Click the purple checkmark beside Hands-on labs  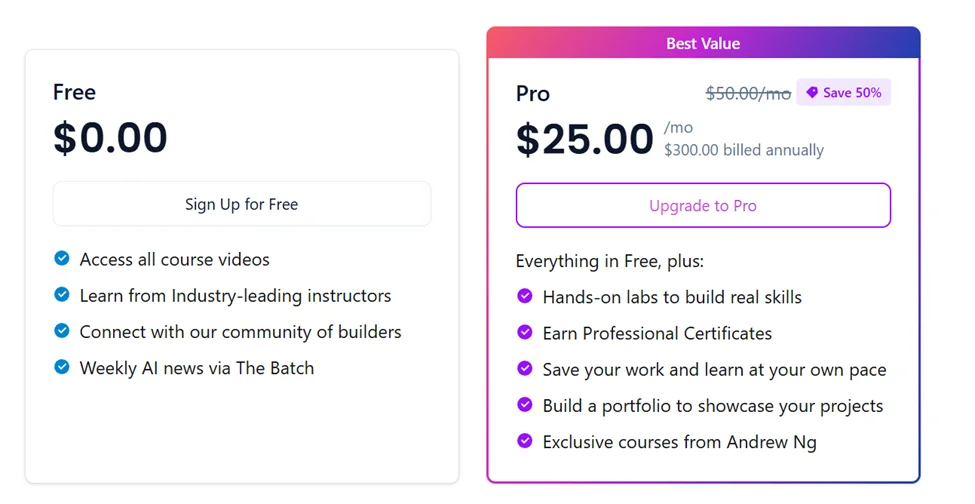click(525, 296)
